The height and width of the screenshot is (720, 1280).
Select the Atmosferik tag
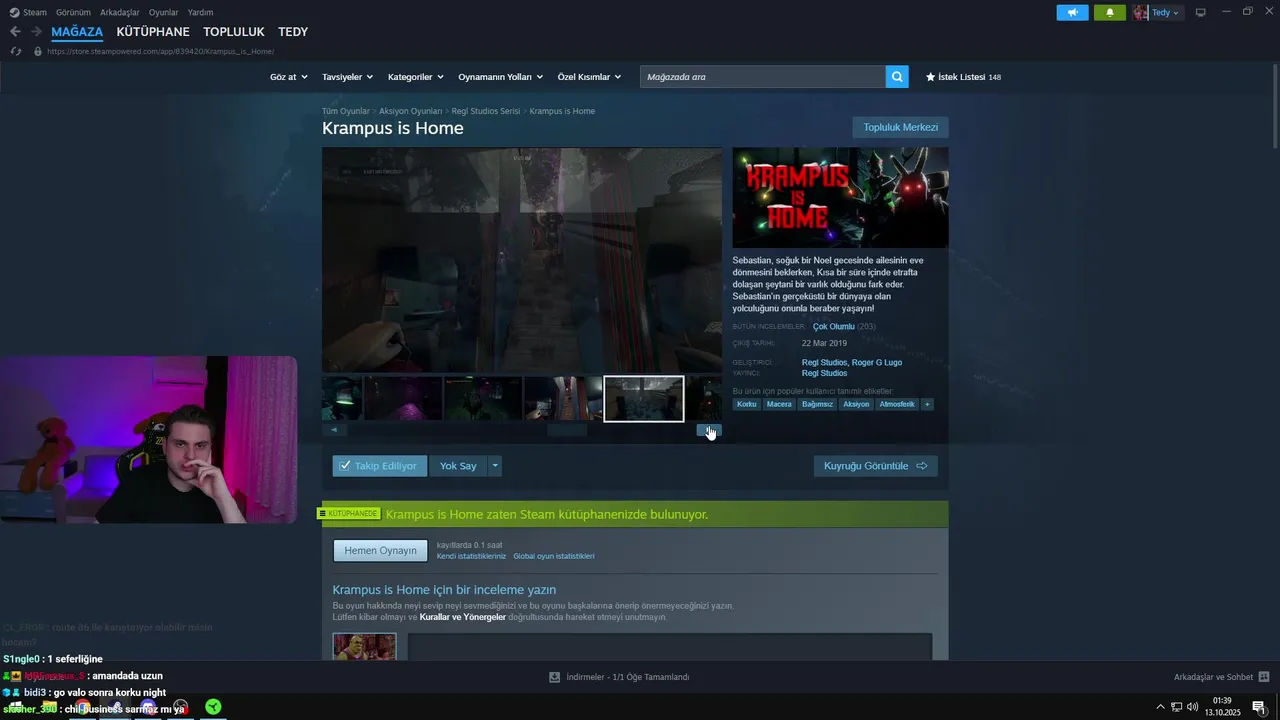(897, 404)
